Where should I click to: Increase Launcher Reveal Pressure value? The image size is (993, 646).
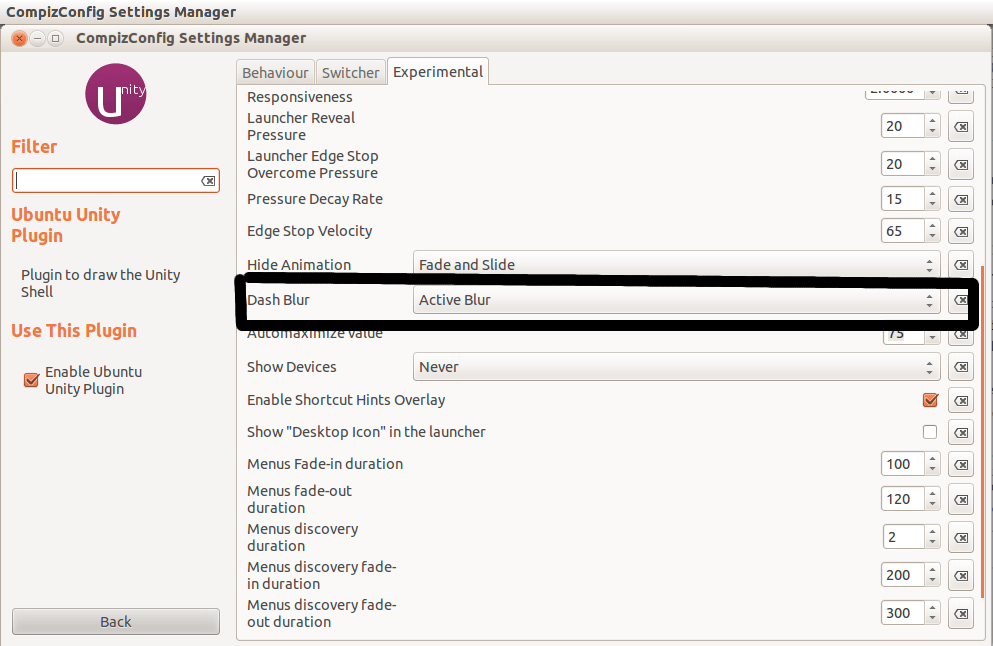[x=932, y=120]
